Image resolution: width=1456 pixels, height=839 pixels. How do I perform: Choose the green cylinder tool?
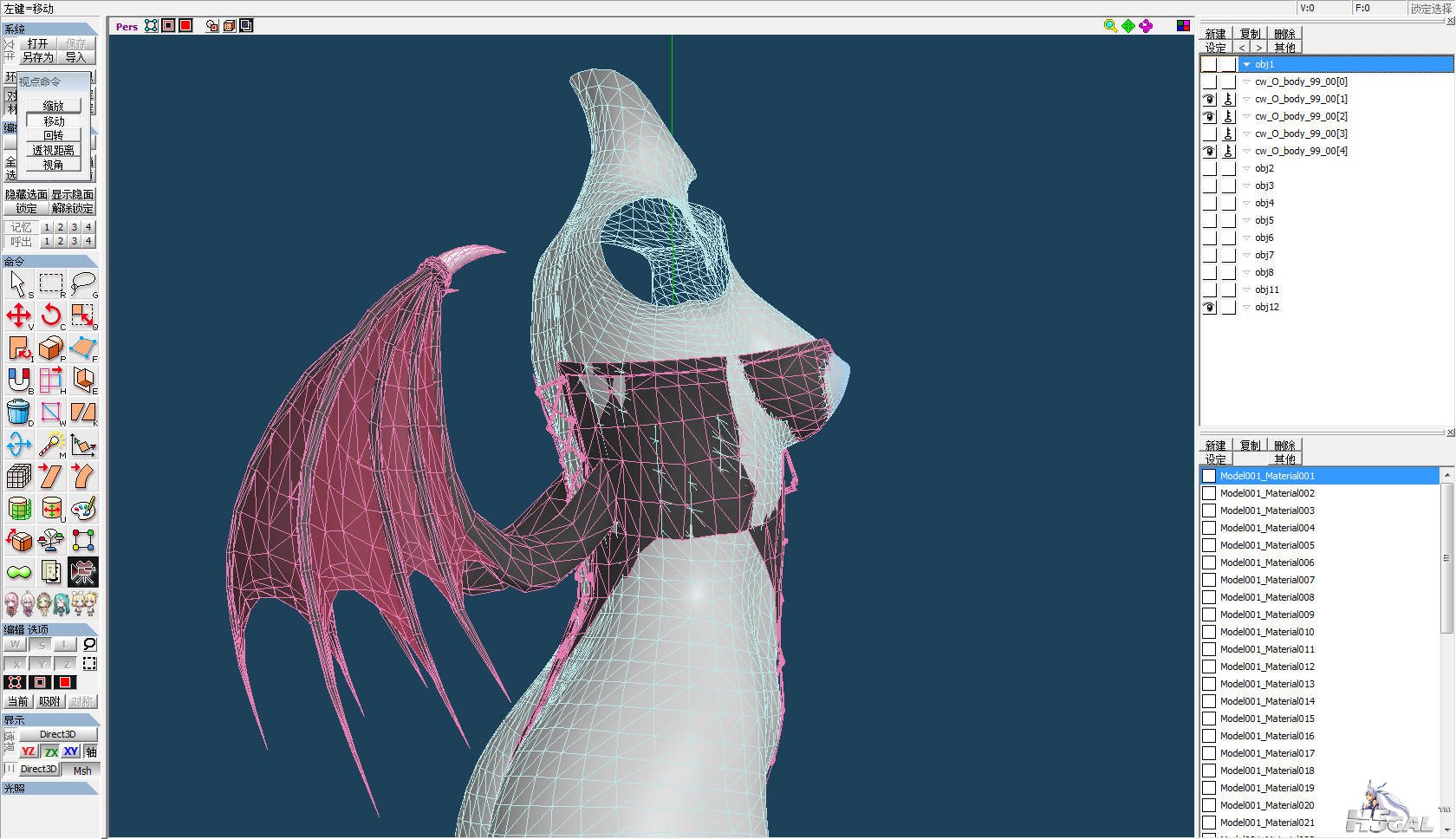(x=18, y=509)
